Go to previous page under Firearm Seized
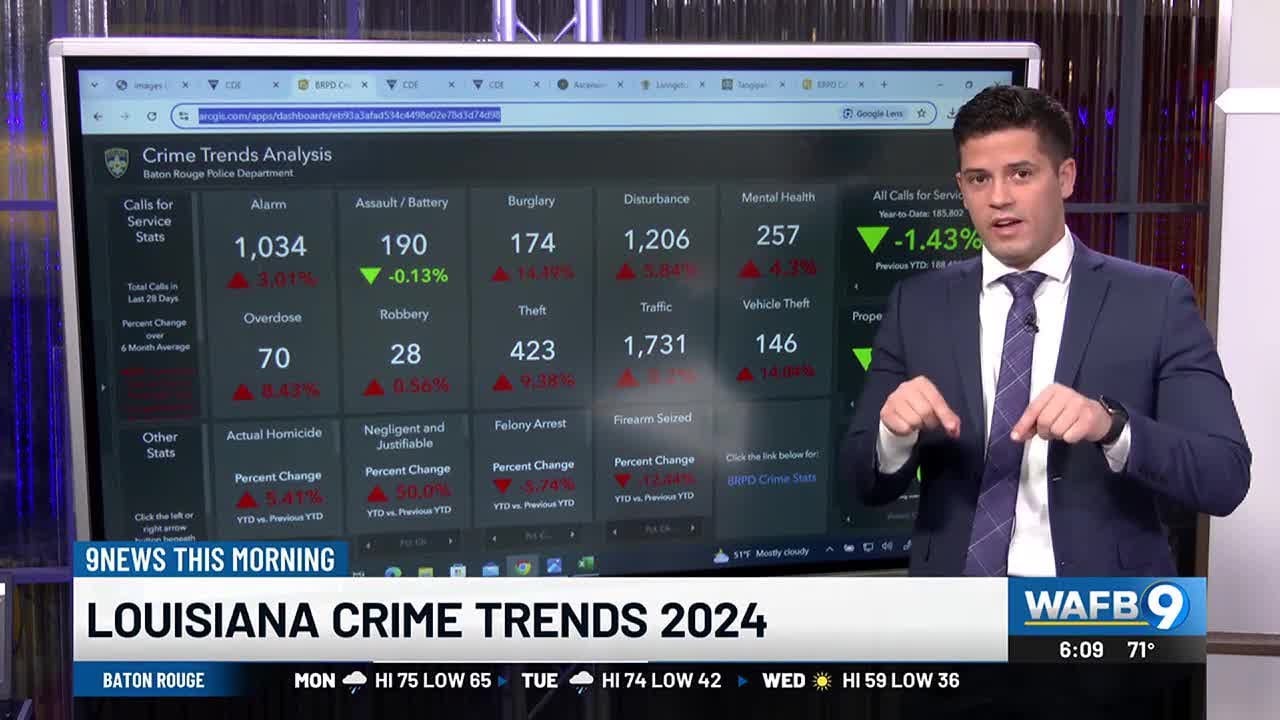This screenshot has width=1280, height=720. click(615, 531)
